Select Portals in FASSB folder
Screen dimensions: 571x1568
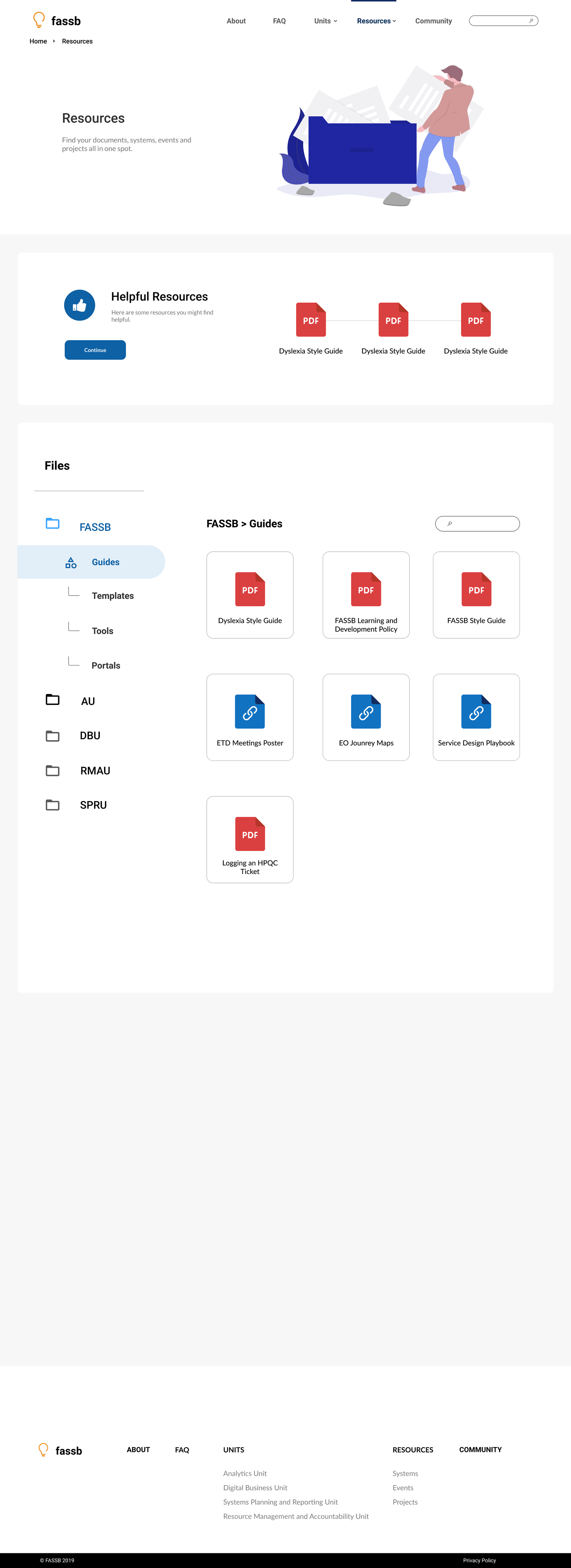coord(106,666)
